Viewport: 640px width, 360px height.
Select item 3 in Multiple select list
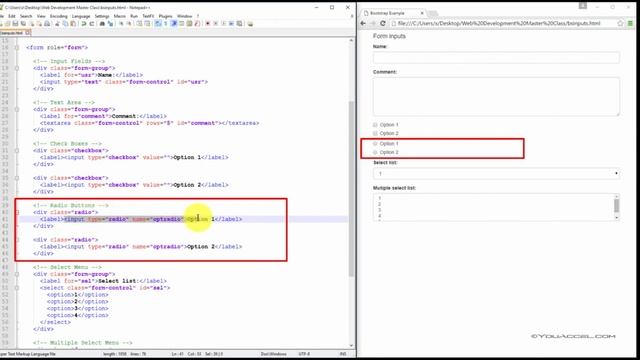379,210
